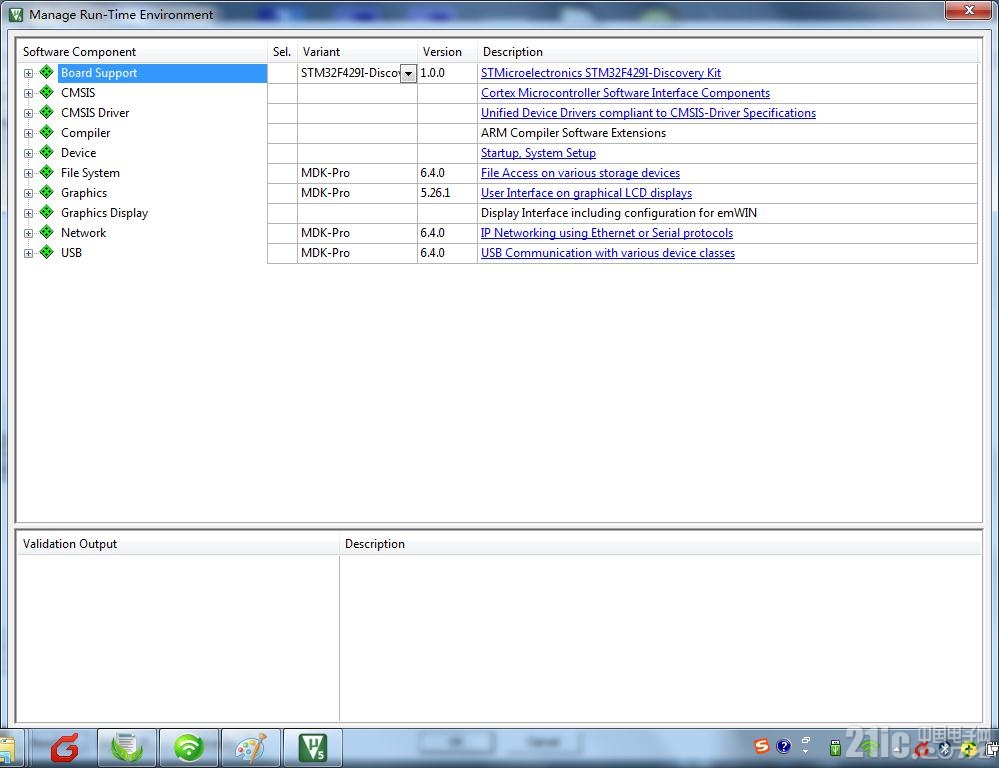Open the red G-shaped app in the taskbar
This screenshot has height=768, width=999.
point(65,748)
